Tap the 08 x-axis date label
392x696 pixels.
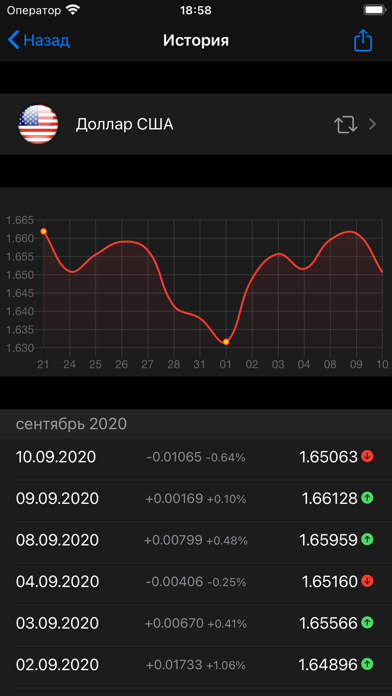pos(330,364)
